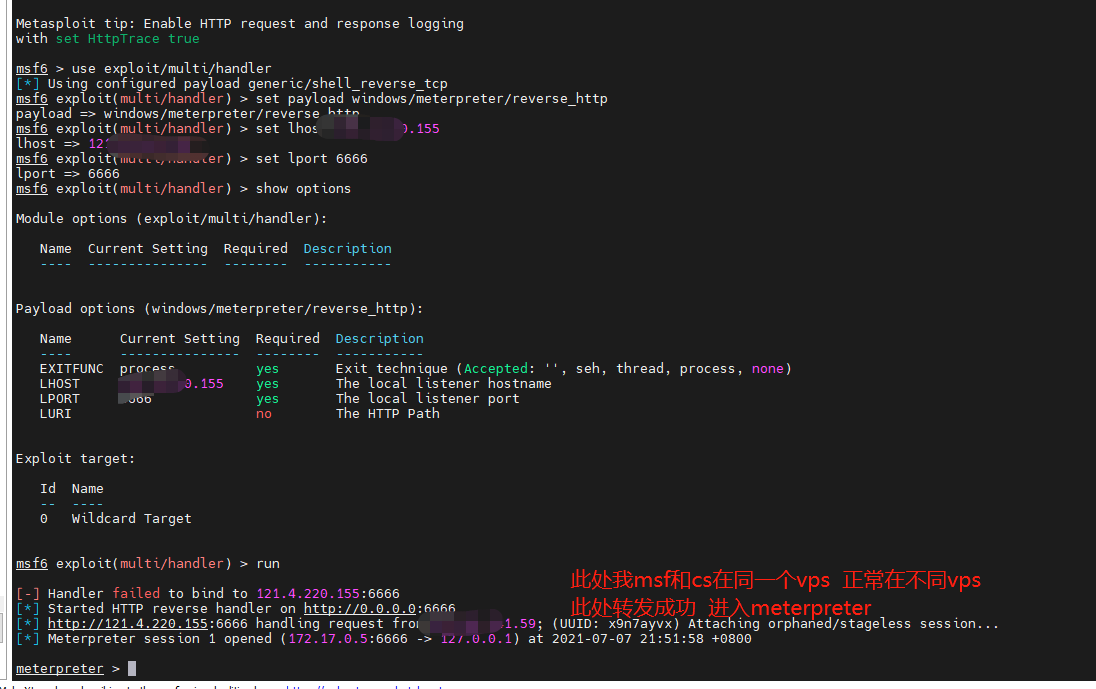Click the red 'no' in LURI row
The width and height of the screenshot is (1096, 689).
pos(264,414)
